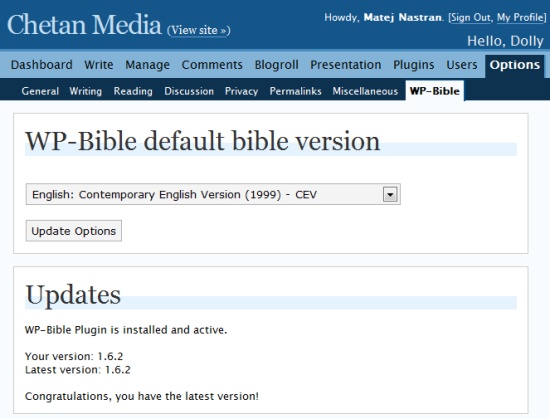Click the Update Options button
The image size is (550, 419).
74,231
